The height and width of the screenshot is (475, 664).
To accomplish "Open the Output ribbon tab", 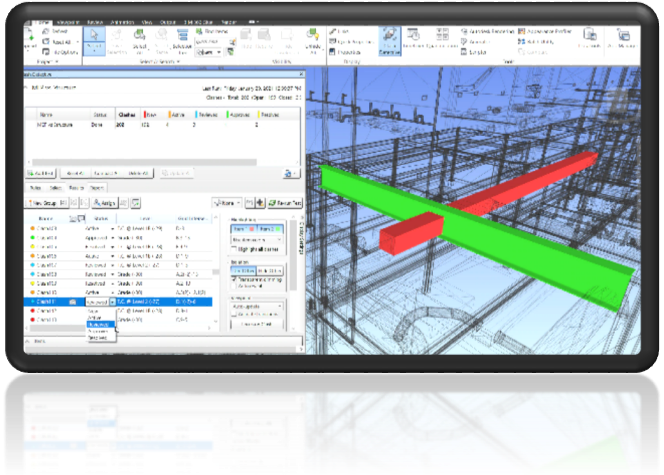I will point(168,22).
